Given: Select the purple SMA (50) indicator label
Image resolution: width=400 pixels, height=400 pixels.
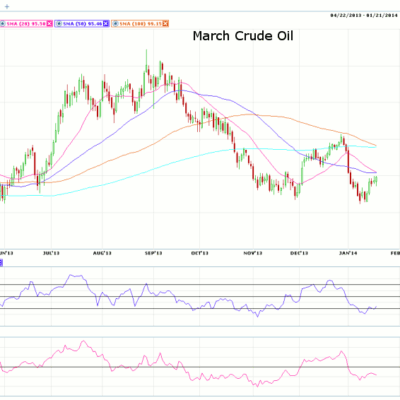Looking at the screenshot, I should [82, 23].
